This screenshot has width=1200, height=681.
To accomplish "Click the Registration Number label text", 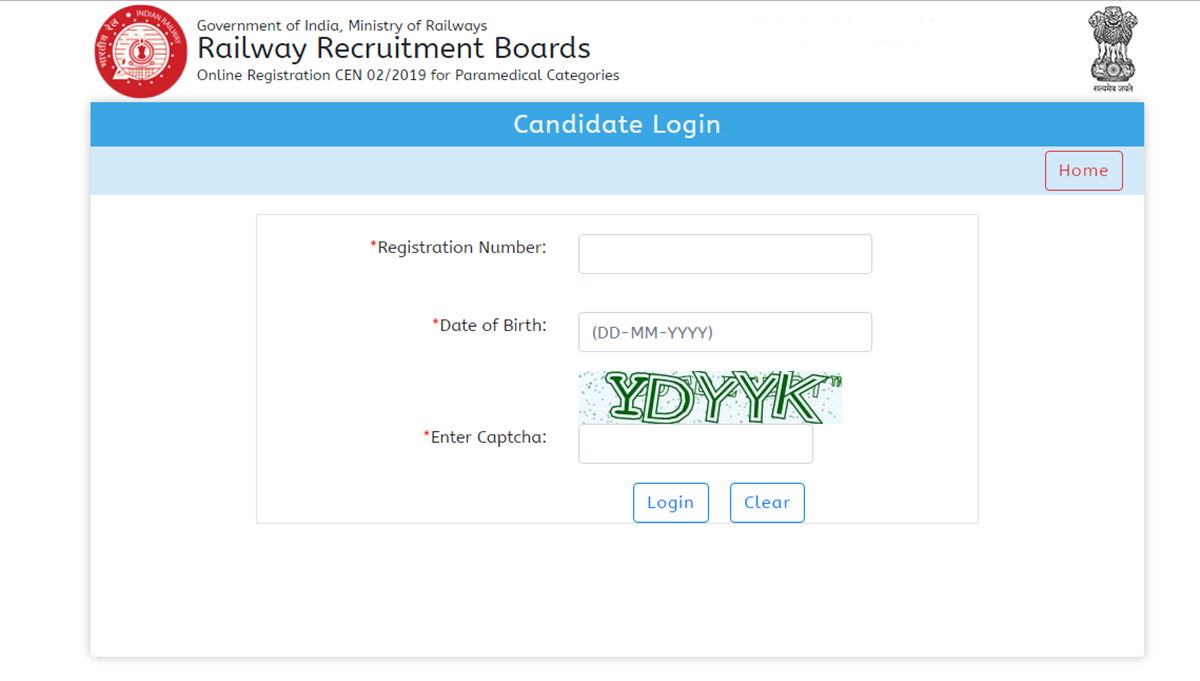I will pyautogui.click(x=462, y=247).
